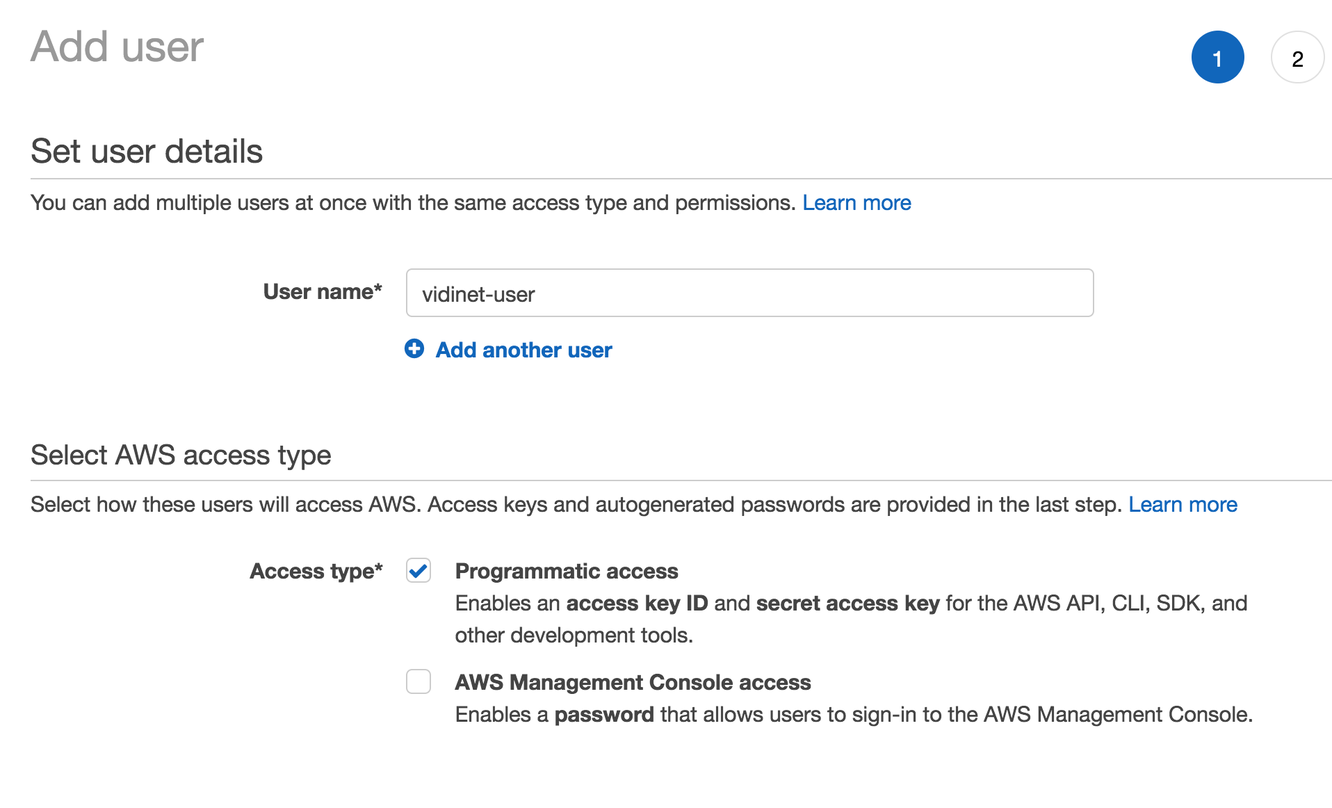Click the access key ID description text
Image resolution: width=1332 pixels, height=808 pixels.
(x=850, y=618)
